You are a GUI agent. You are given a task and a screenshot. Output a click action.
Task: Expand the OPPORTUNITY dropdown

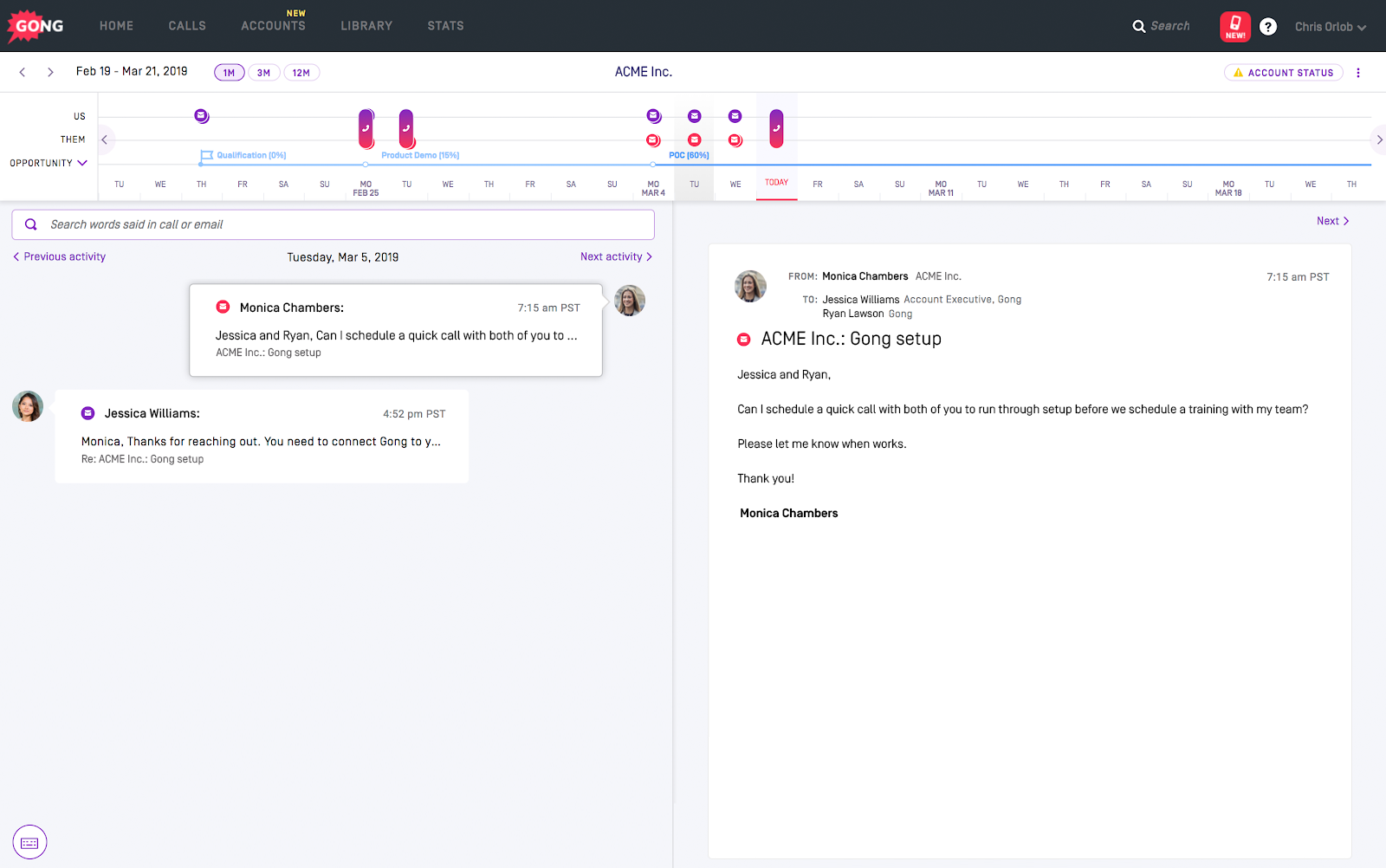click(x=49, y=163)
